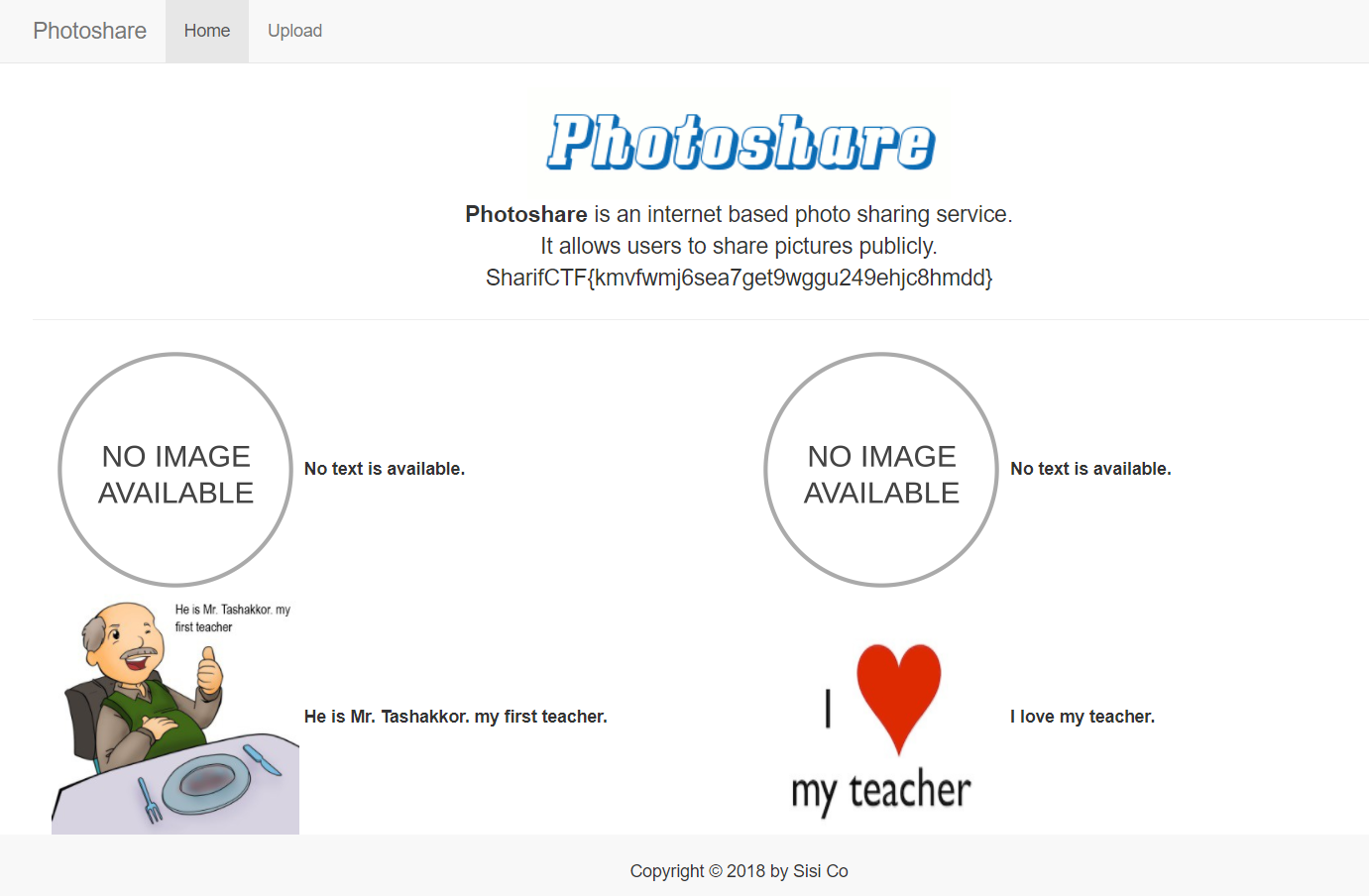Go to the Upload page
This screenshot has height=896, width=1369.
(294, 31)
